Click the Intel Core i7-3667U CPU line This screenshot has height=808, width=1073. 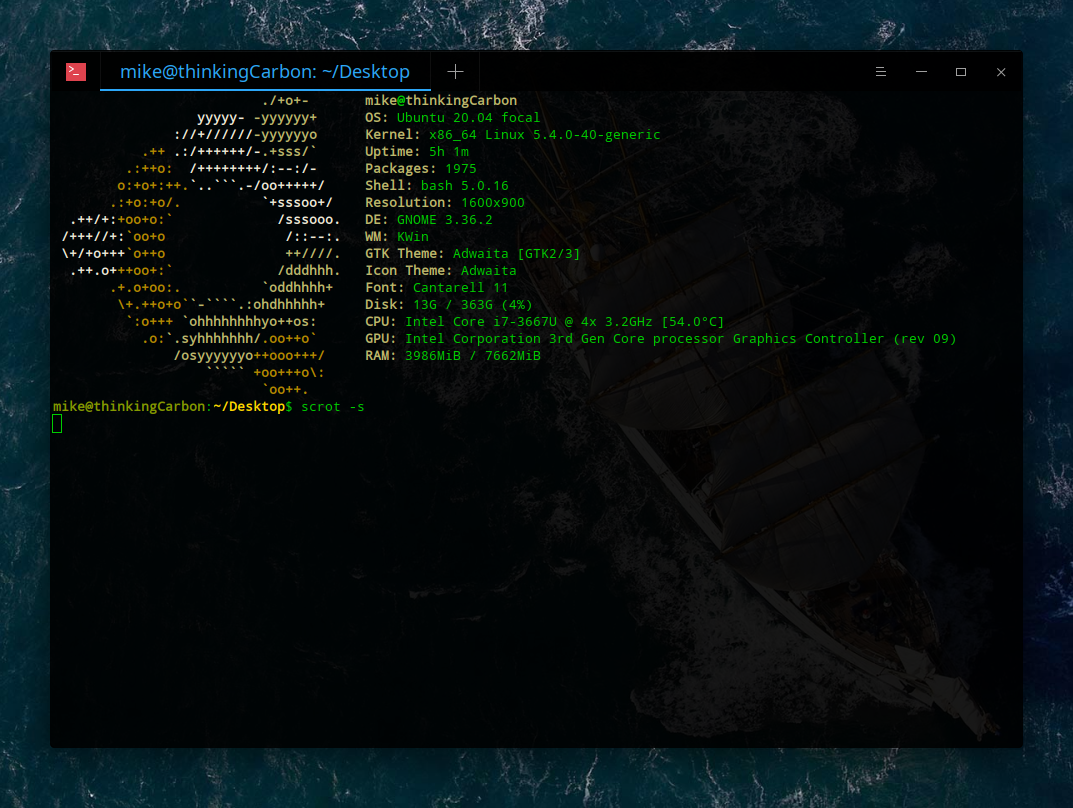tap(564, 322)
